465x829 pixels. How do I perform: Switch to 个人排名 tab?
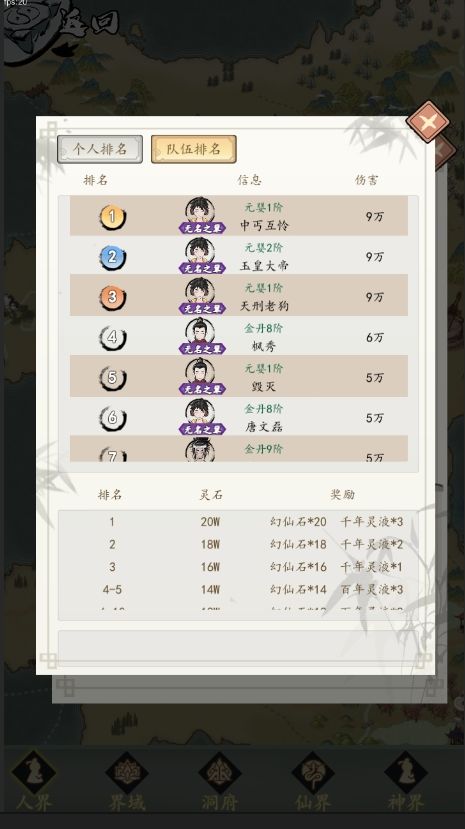tap(100, 149)
